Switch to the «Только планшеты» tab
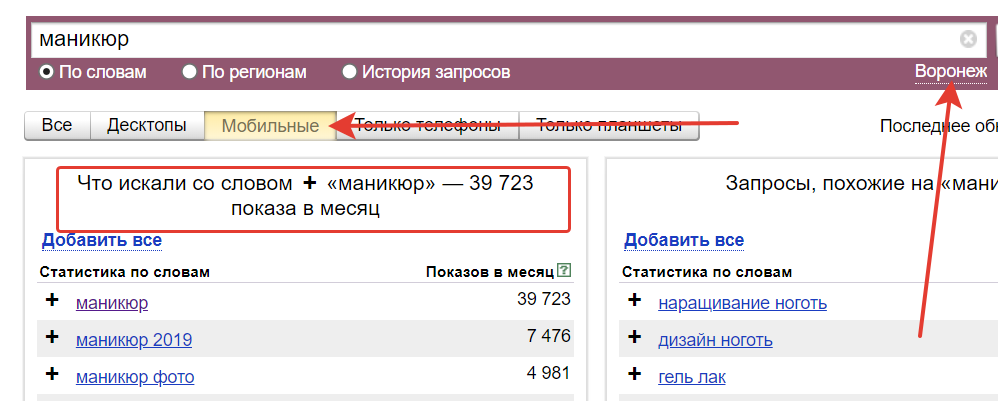The width and height of the screenshot is (998, 401). point(609,125)
